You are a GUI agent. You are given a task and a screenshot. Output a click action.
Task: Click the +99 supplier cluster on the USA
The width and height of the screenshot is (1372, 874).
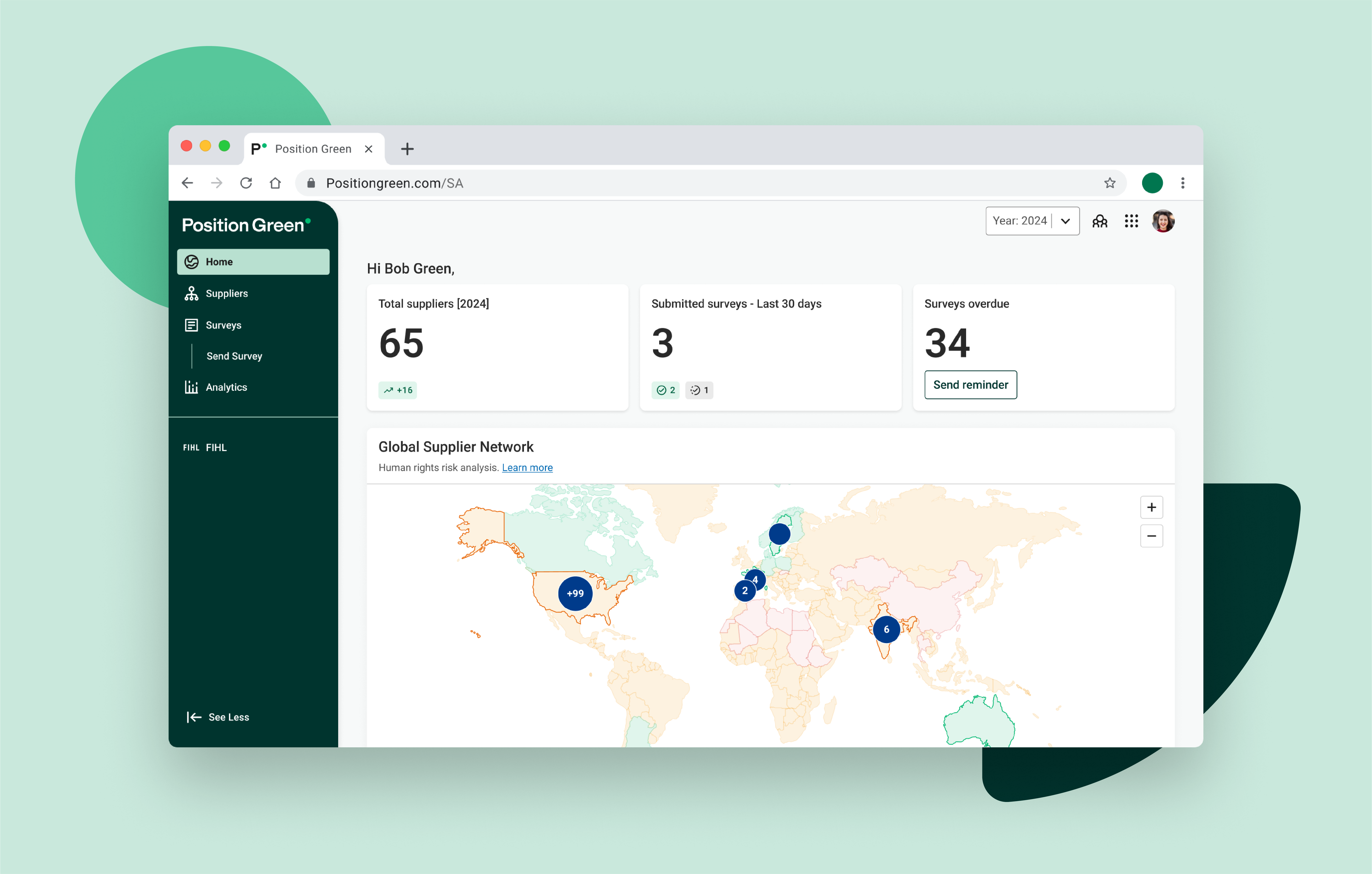575,593
